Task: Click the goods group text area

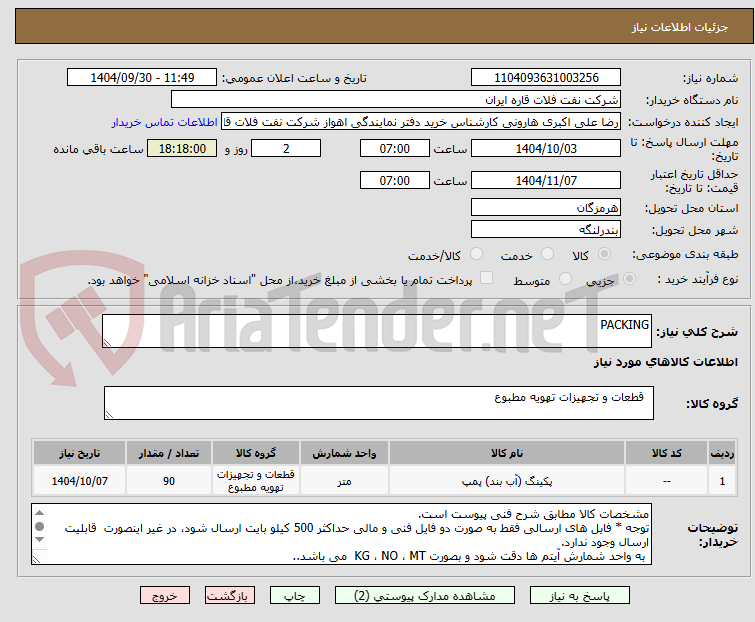Action: (x=378, y=403)
